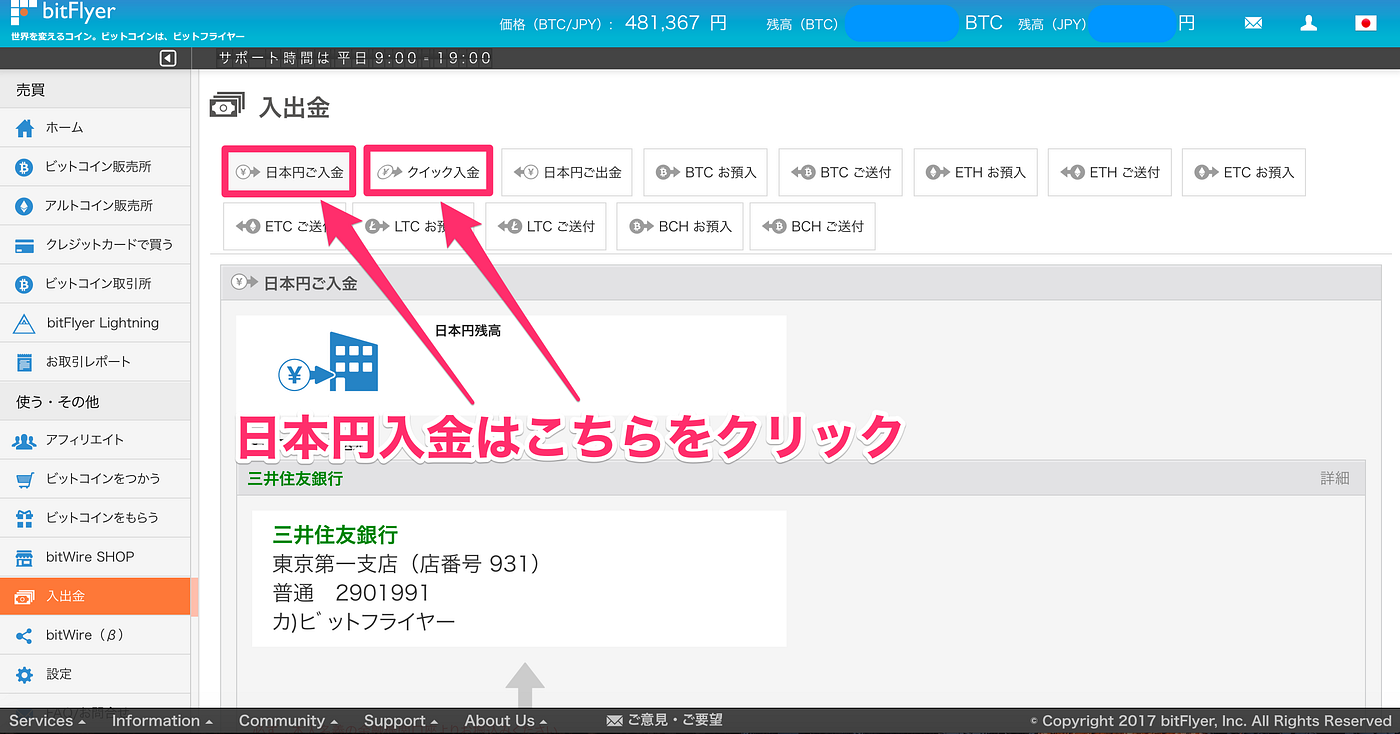Viewport: 1400px width, 734px height.
Task: Expand the Support footer menu
Action: (401, 721)
